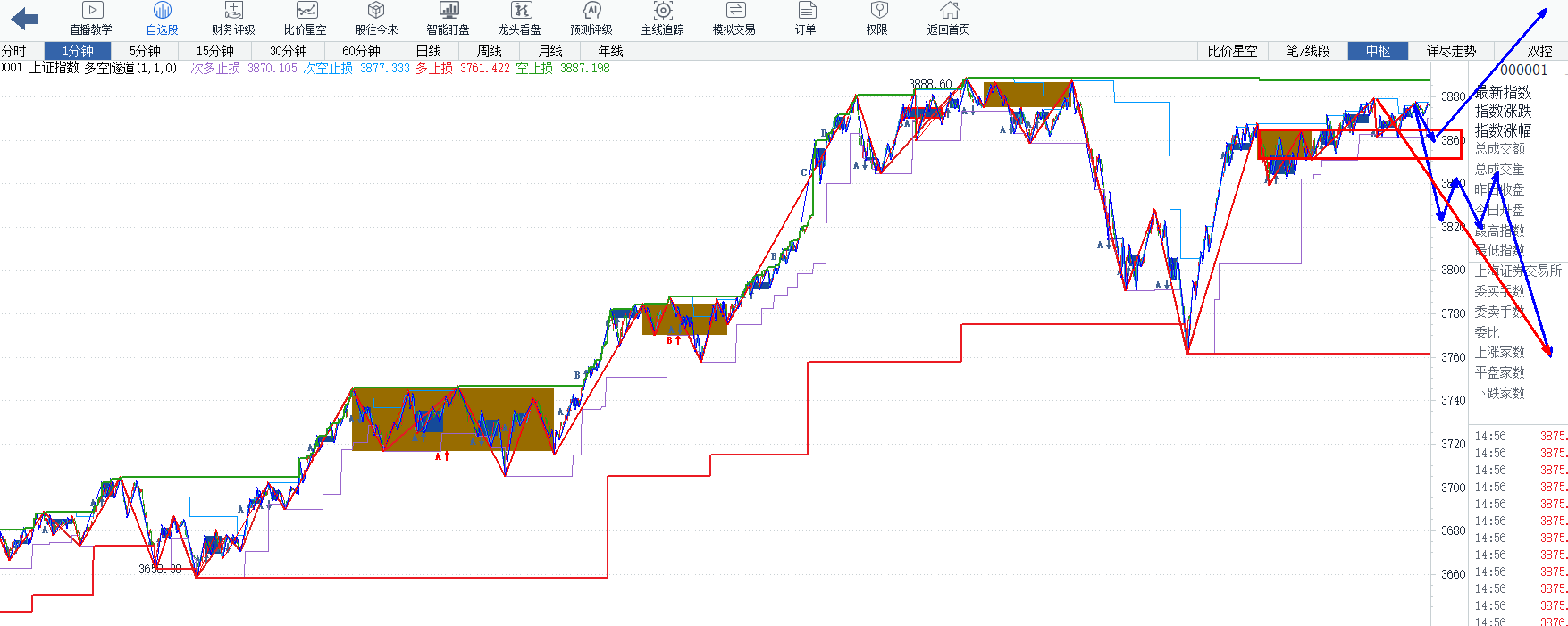Toggle the 笔/线段 overlay button
This screenshot has width=1568, height=626.
click(1308, 51)
